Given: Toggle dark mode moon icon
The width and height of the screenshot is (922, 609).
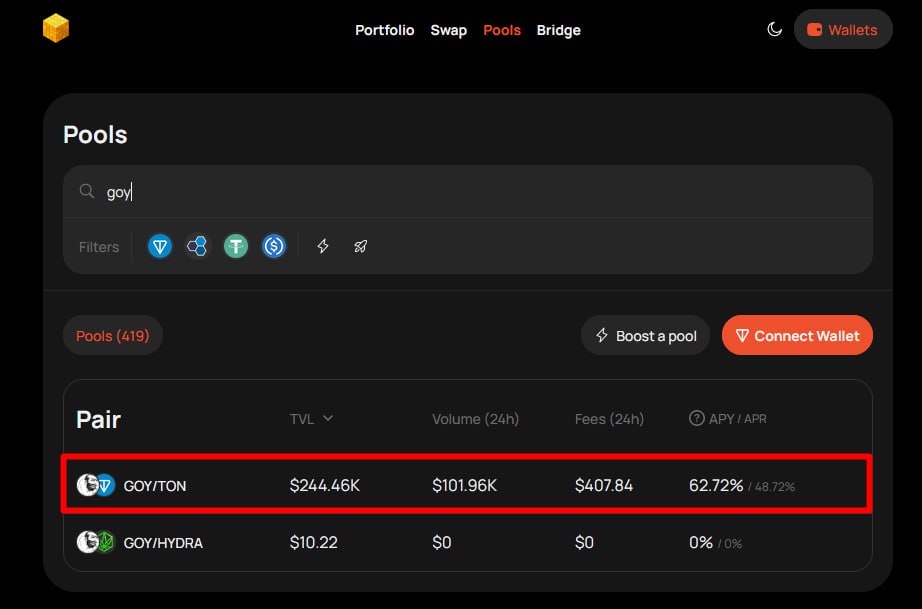Looking at the screenshot, I should coord(774,29).
